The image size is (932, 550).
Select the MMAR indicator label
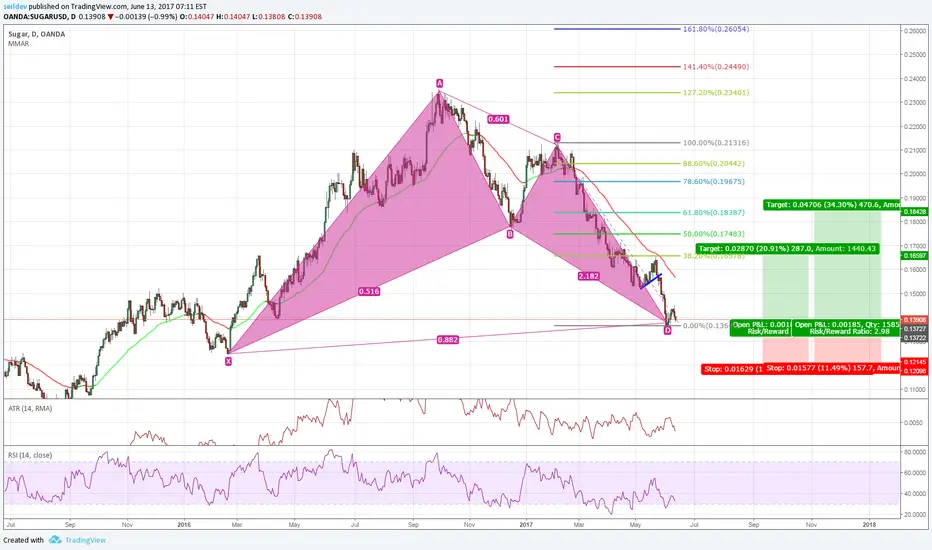(x=18, y=43)
